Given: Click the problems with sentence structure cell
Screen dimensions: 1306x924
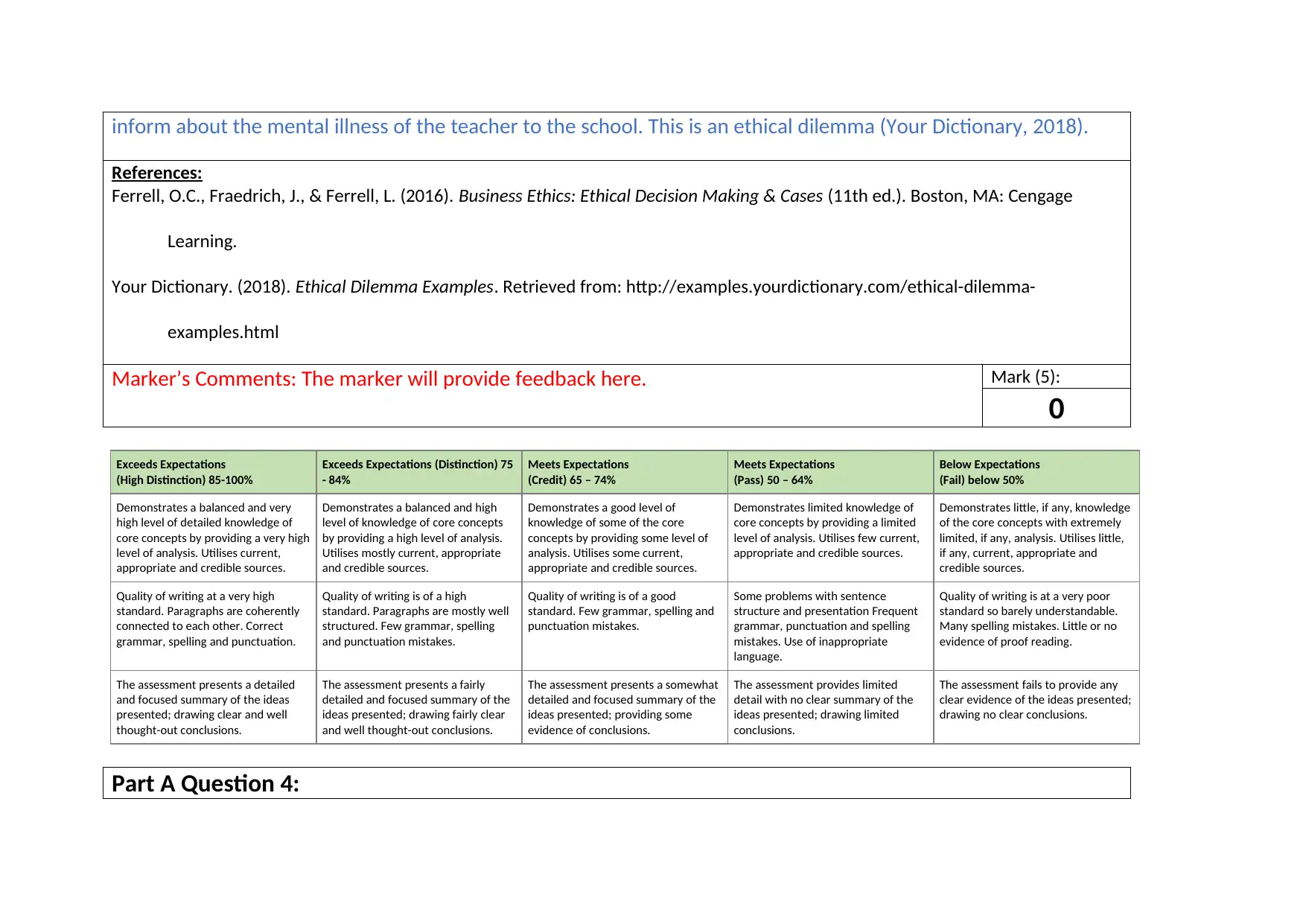Looking at the screenshot, I should click(830, 626).
